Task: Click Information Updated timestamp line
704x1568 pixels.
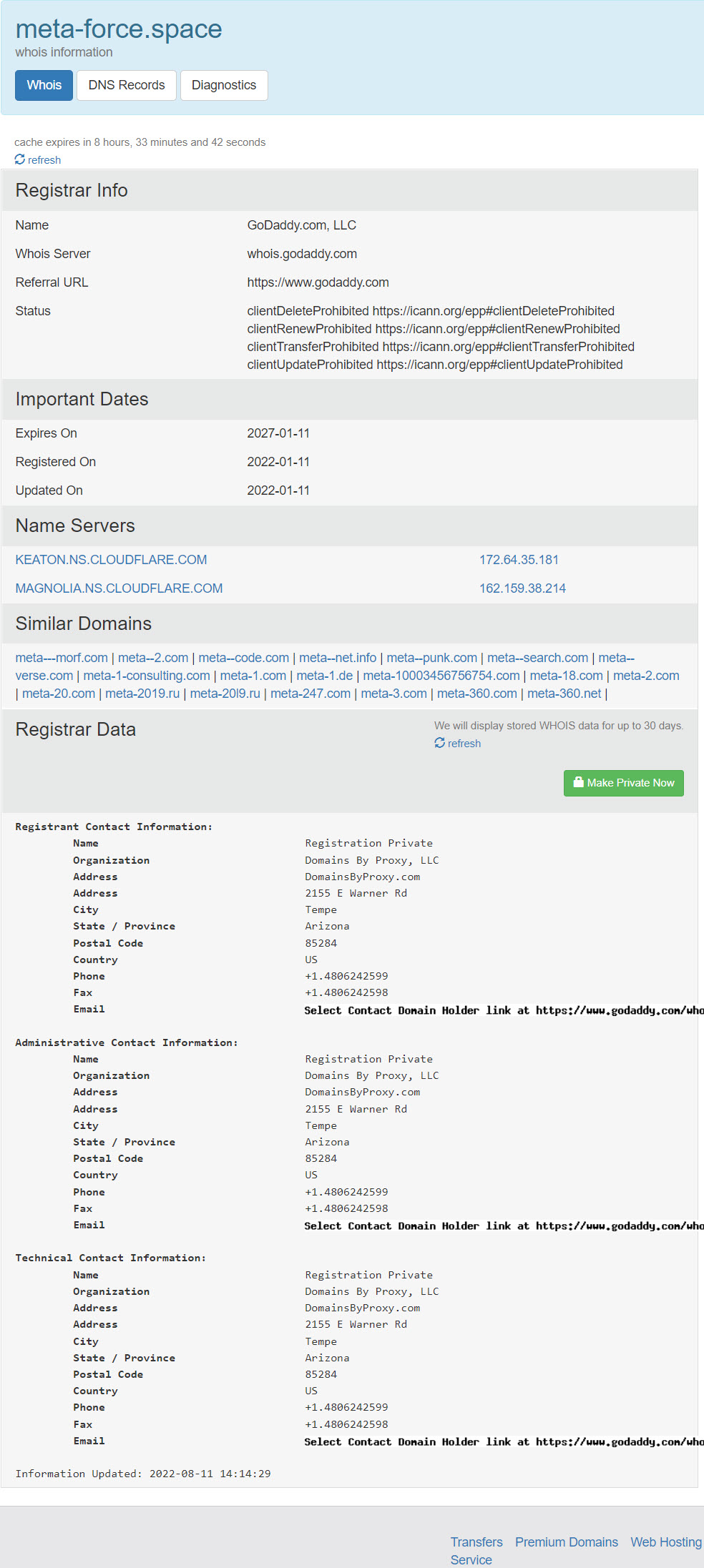Action: tap(143, 1474)
